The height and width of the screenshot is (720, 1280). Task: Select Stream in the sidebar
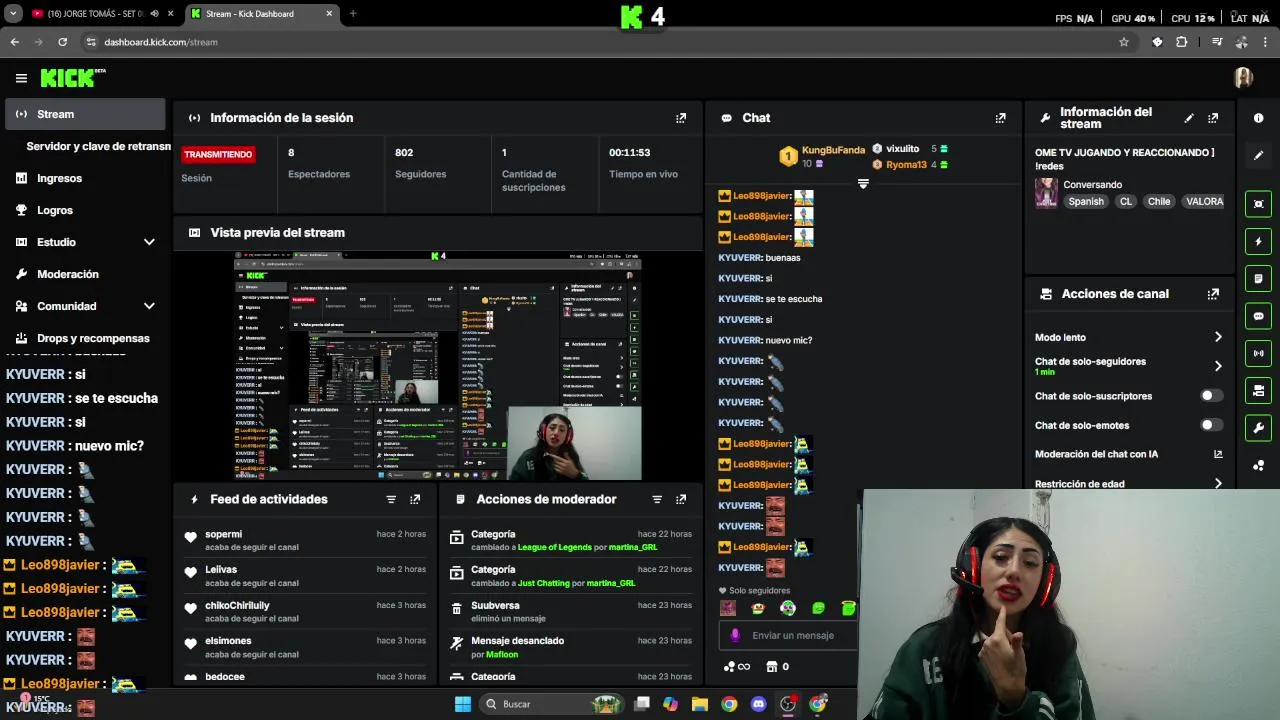tap(85, 114)
